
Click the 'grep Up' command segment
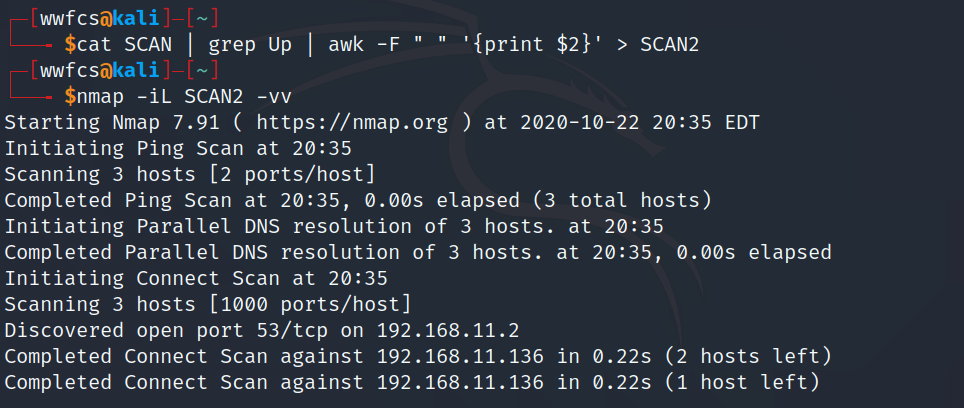250,45
